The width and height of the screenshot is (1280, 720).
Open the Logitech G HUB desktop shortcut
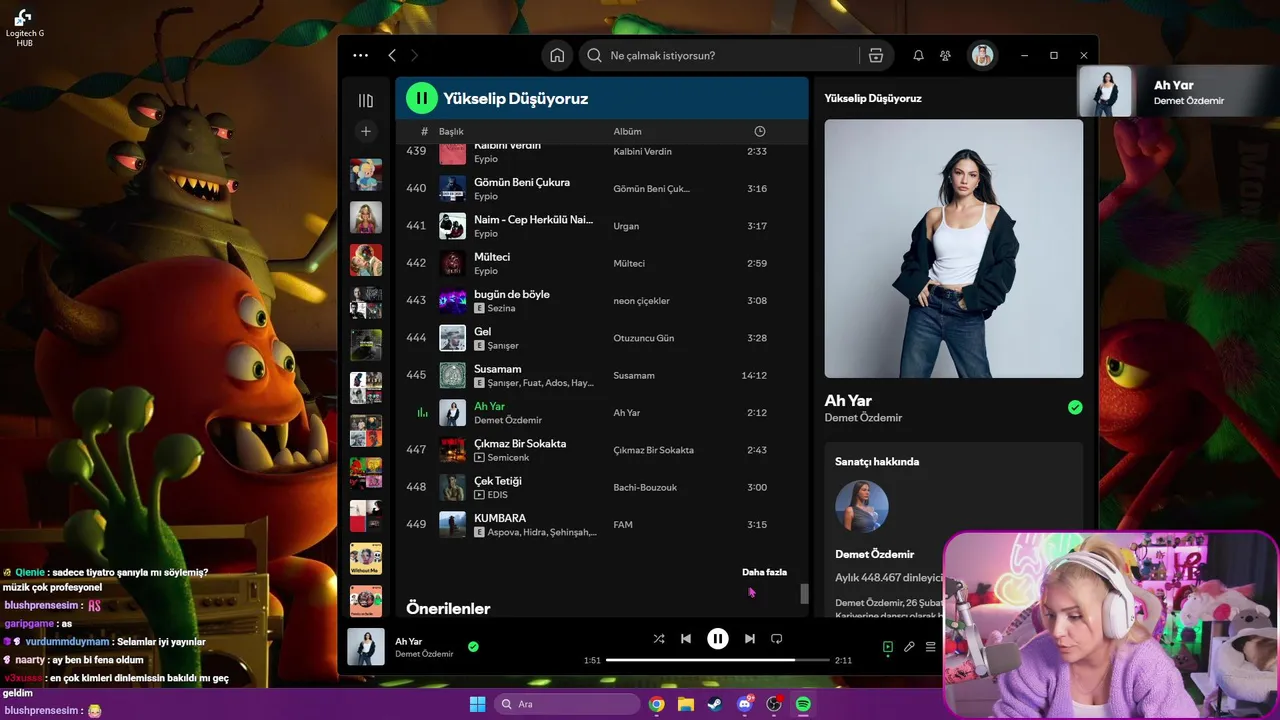tap(24, 27)
